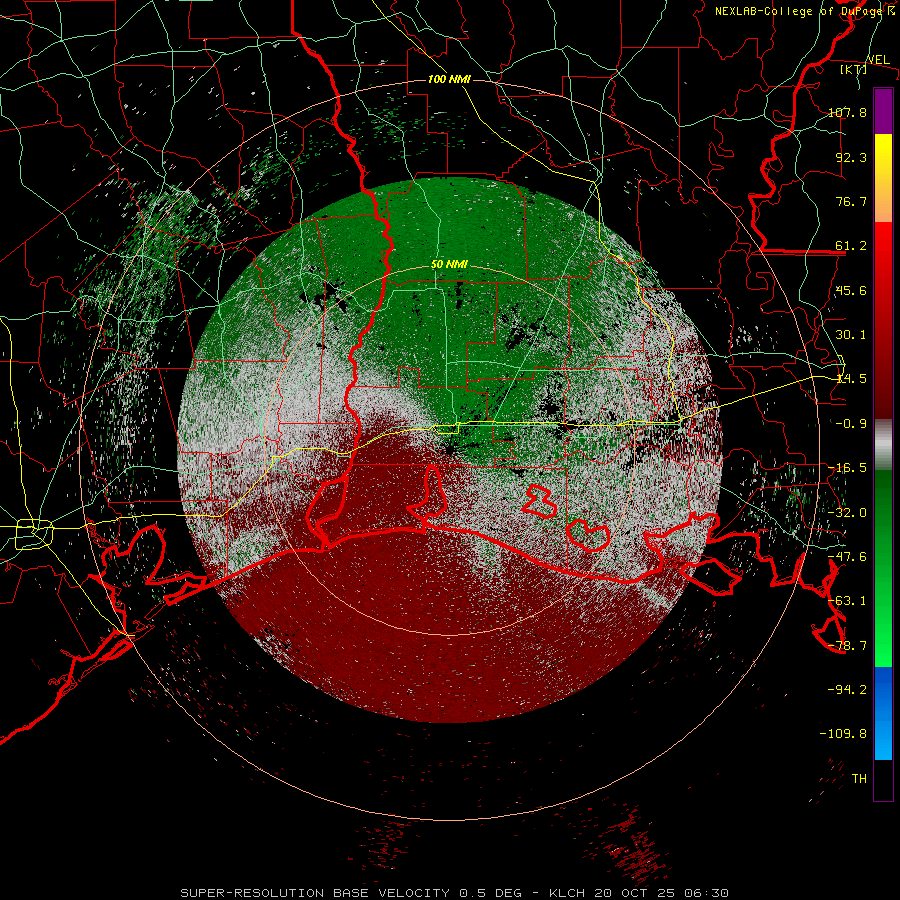
Task: Click the yellow-orange band of the color bar
Action: click(883, 178)
